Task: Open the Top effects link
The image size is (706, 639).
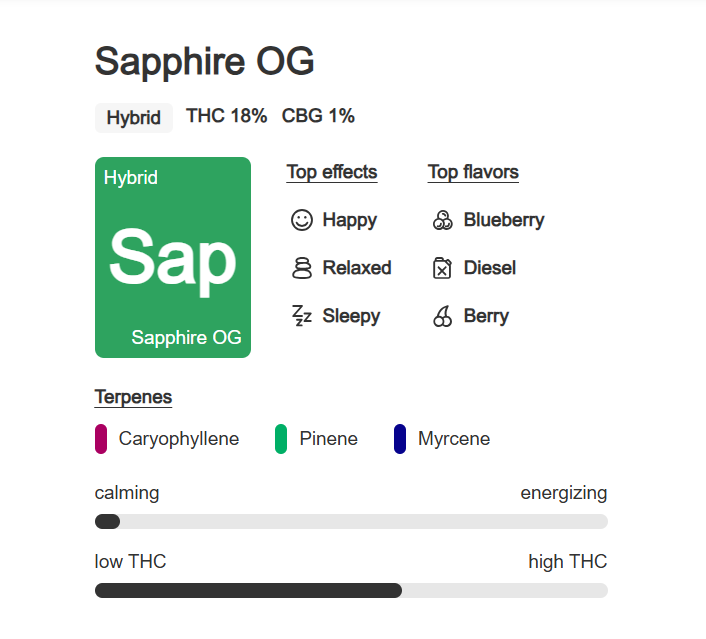Action: [332, 172]
